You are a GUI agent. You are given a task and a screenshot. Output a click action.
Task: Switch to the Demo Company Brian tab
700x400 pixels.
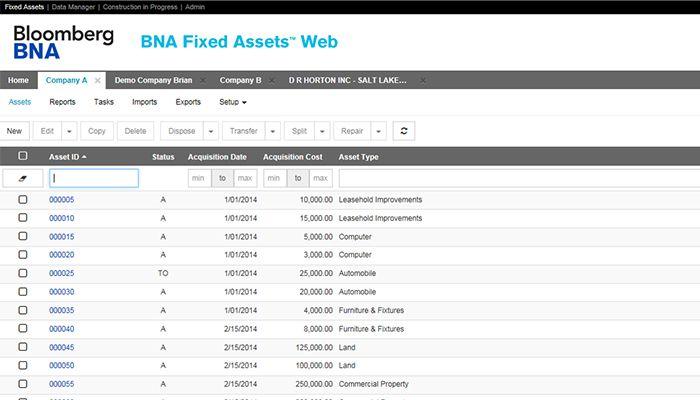[x=153, y=80]
